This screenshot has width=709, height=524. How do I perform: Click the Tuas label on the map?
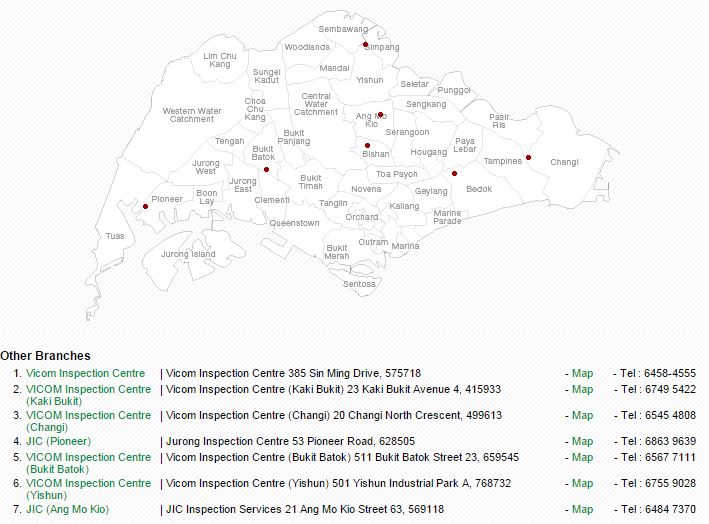[x=115, y=236]
